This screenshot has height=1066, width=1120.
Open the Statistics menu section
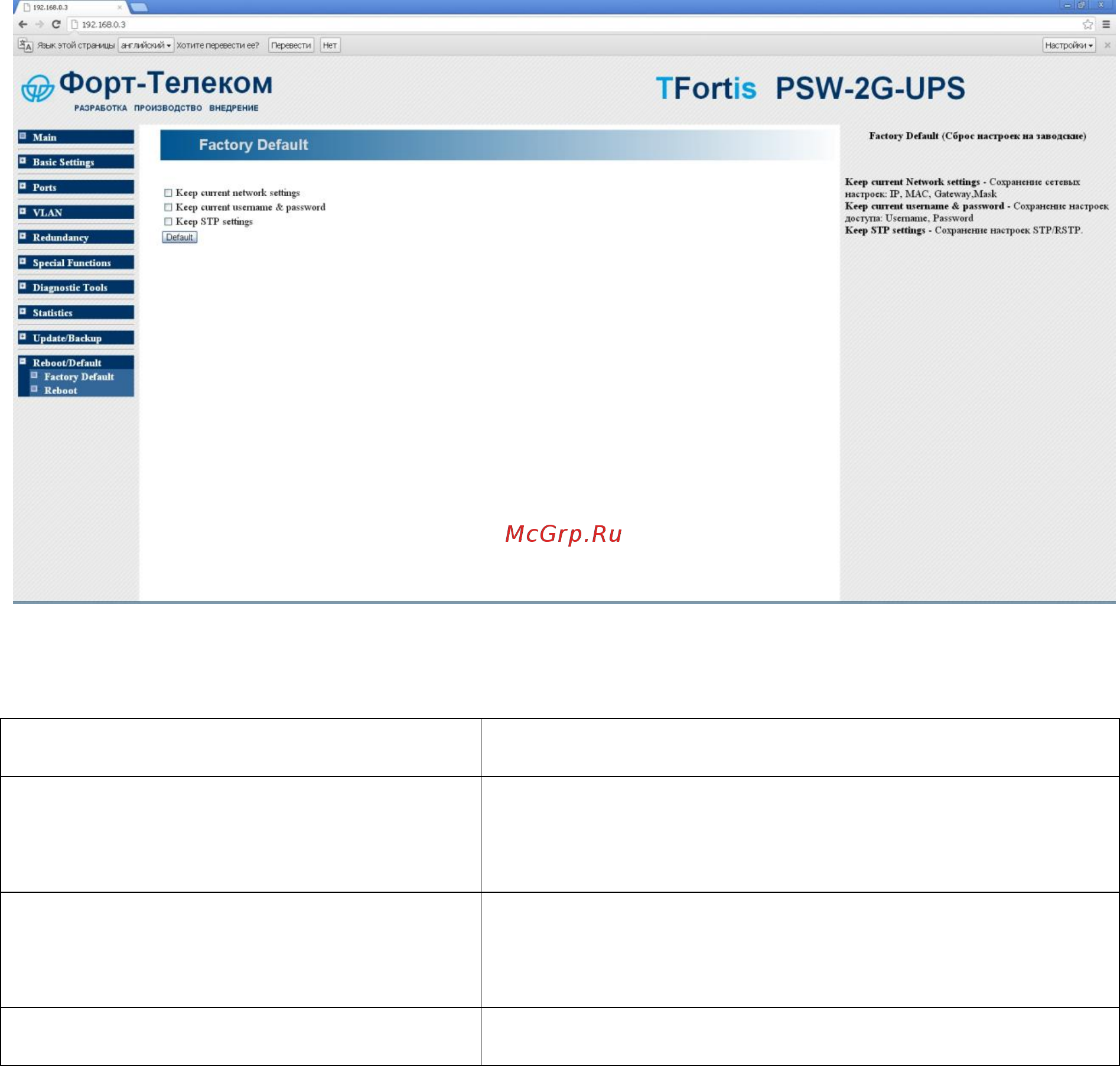pyautogui.click(x=76, y=313)
